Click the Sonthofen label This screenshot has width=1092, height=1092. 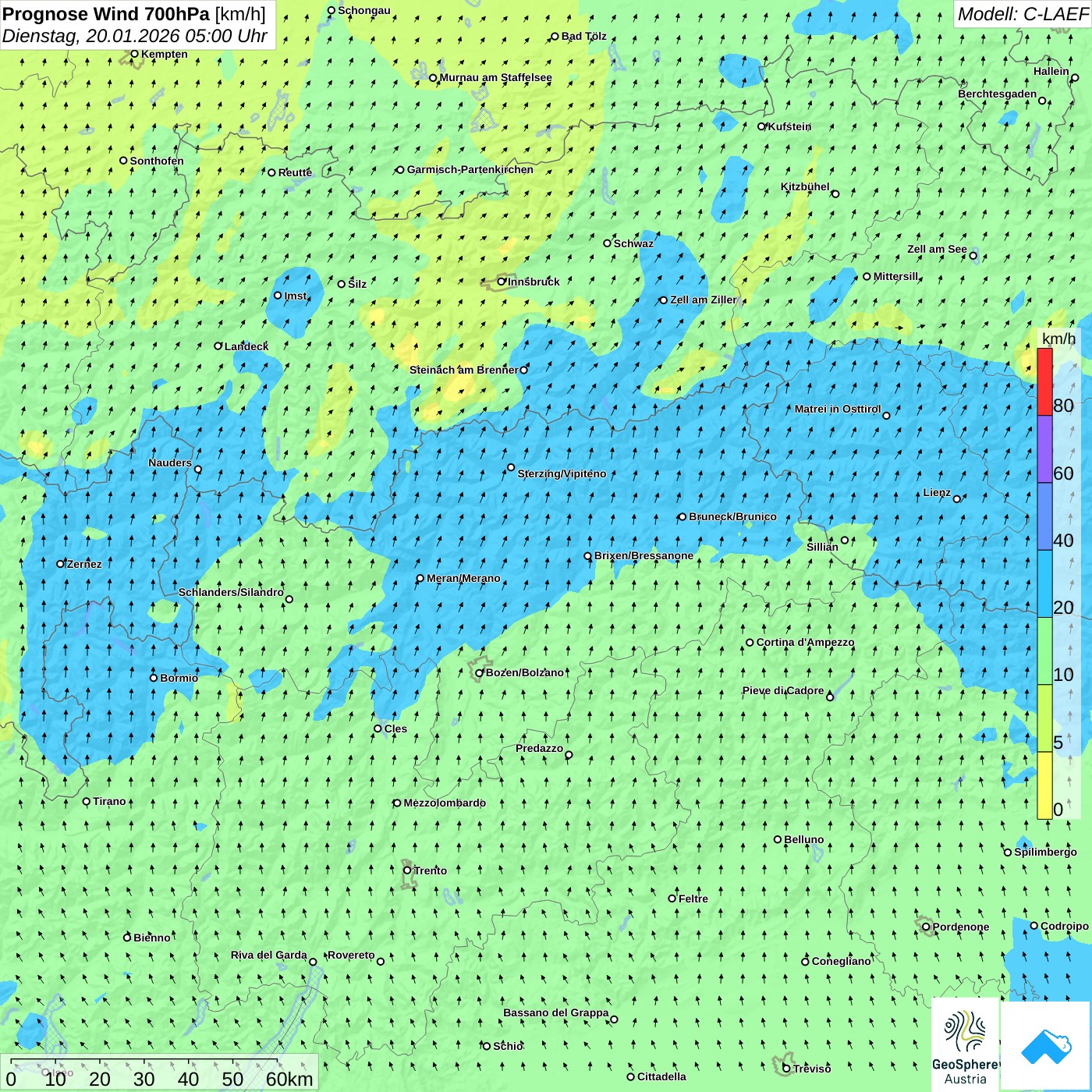(x=157, y=161)
